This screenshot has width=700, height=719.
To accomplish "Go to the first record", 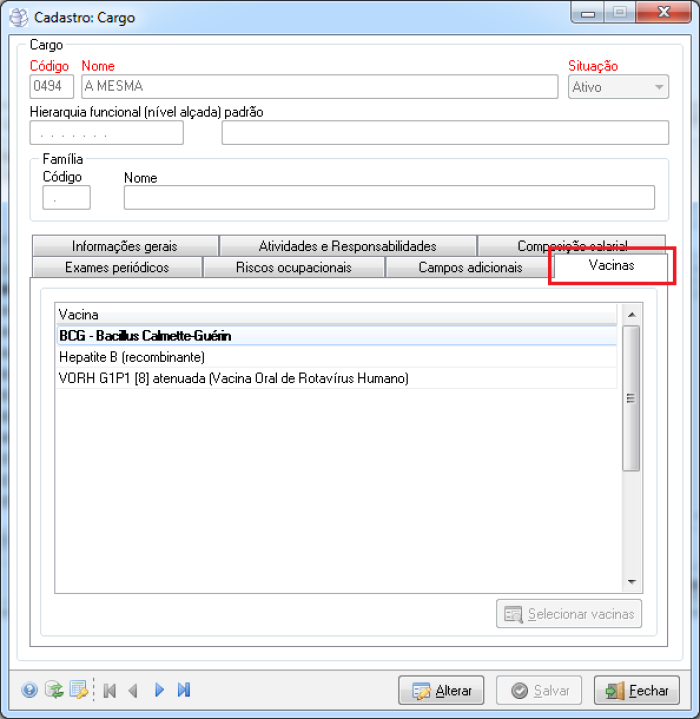I will pos(109,690).
